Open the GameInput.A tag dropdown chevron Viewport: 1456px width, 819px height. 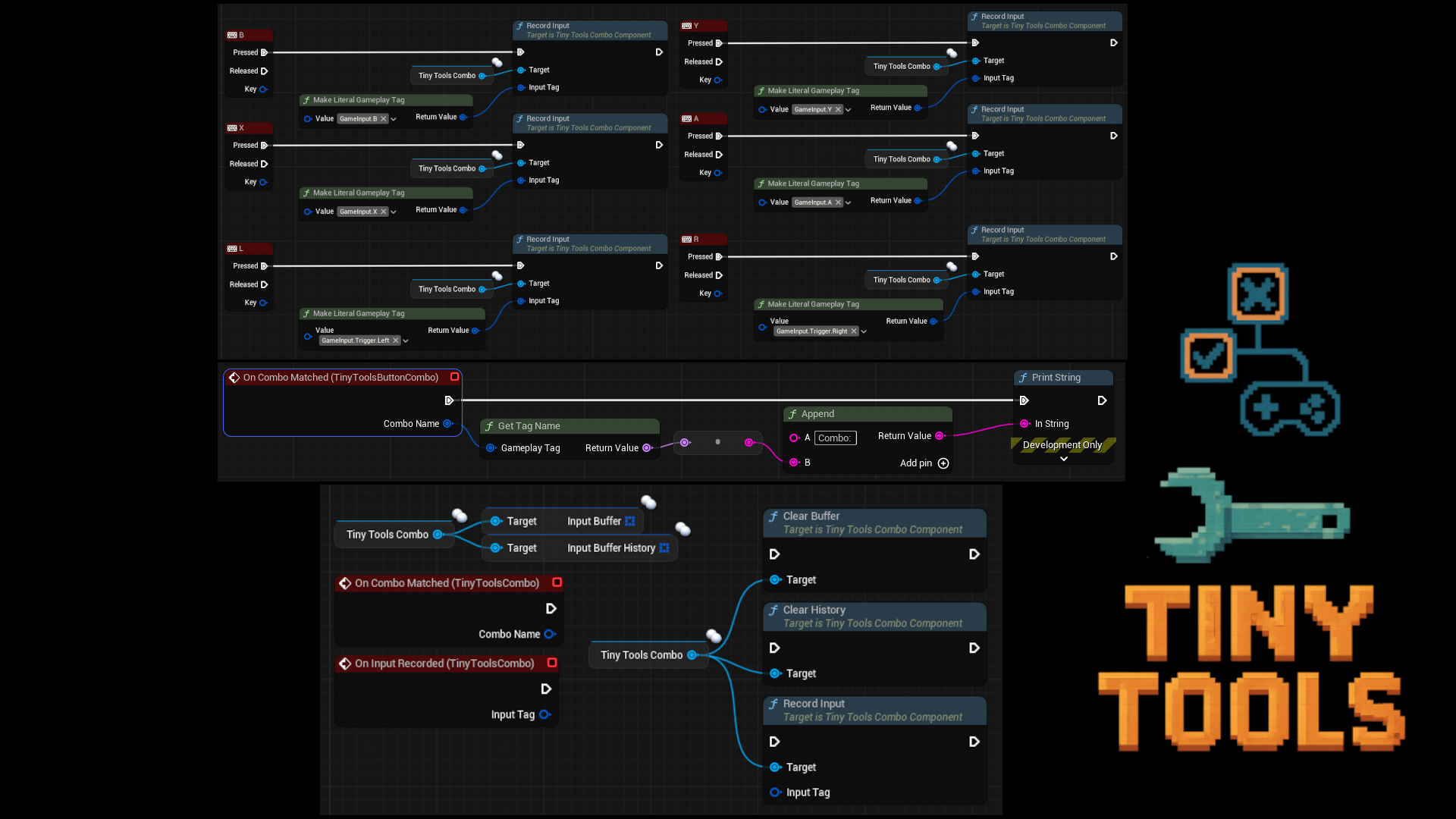pyautogui.click(x=848, y=202)
